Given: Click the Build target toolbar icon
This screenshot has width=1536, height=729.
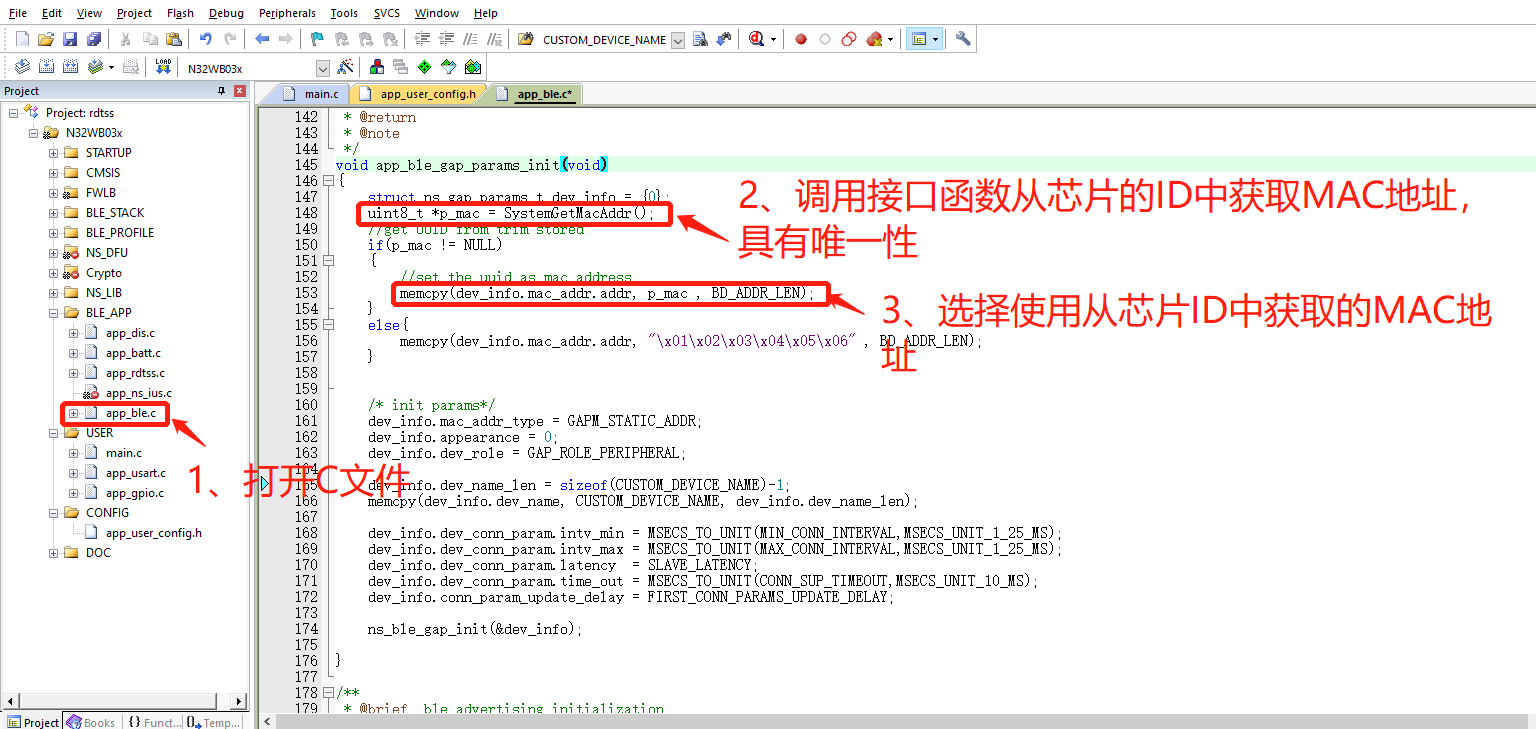Looking at the screenshot, I should (46, 67).
